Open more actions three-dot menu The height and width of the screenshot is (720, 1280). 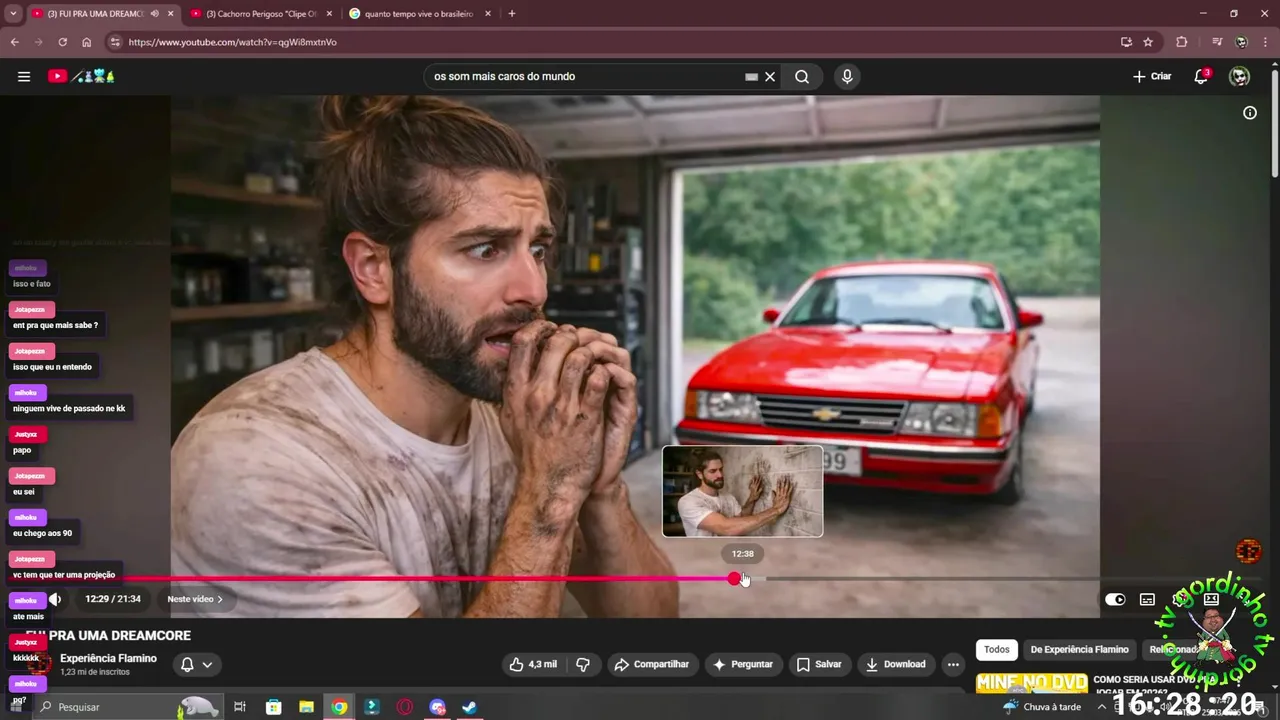pyautogui.click(x=953, y=664)
